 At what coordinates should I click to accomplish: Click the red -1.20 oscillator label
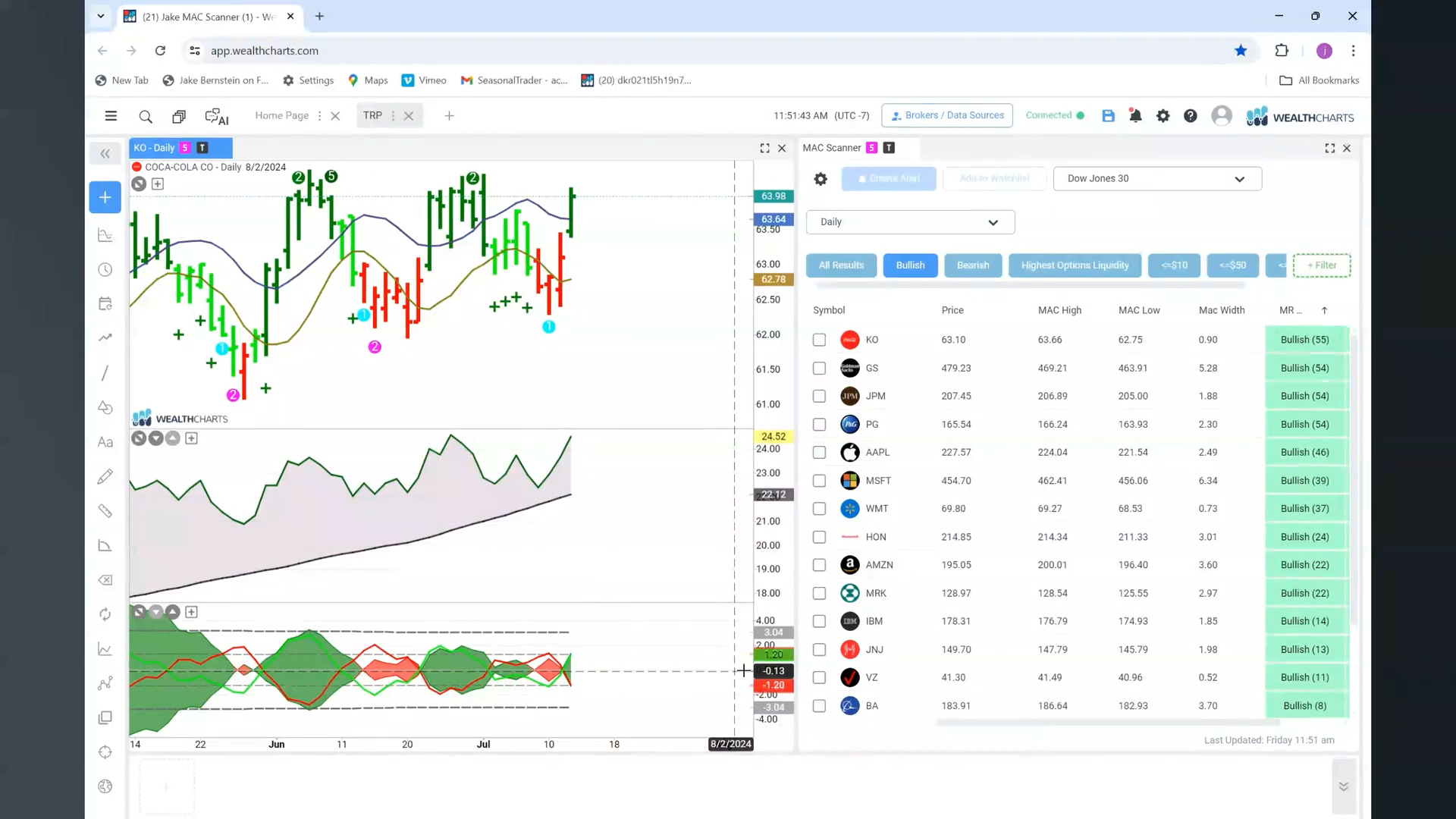point(773,686)
